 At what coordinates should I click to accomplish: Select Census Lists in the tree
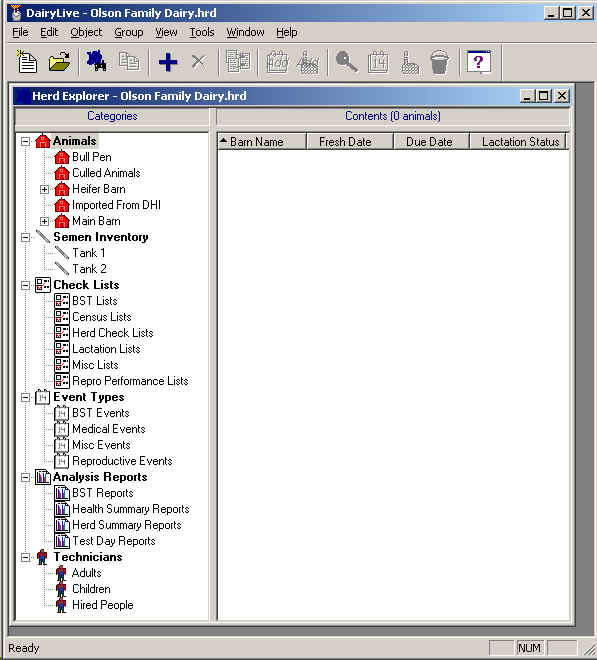coord(101,317)
